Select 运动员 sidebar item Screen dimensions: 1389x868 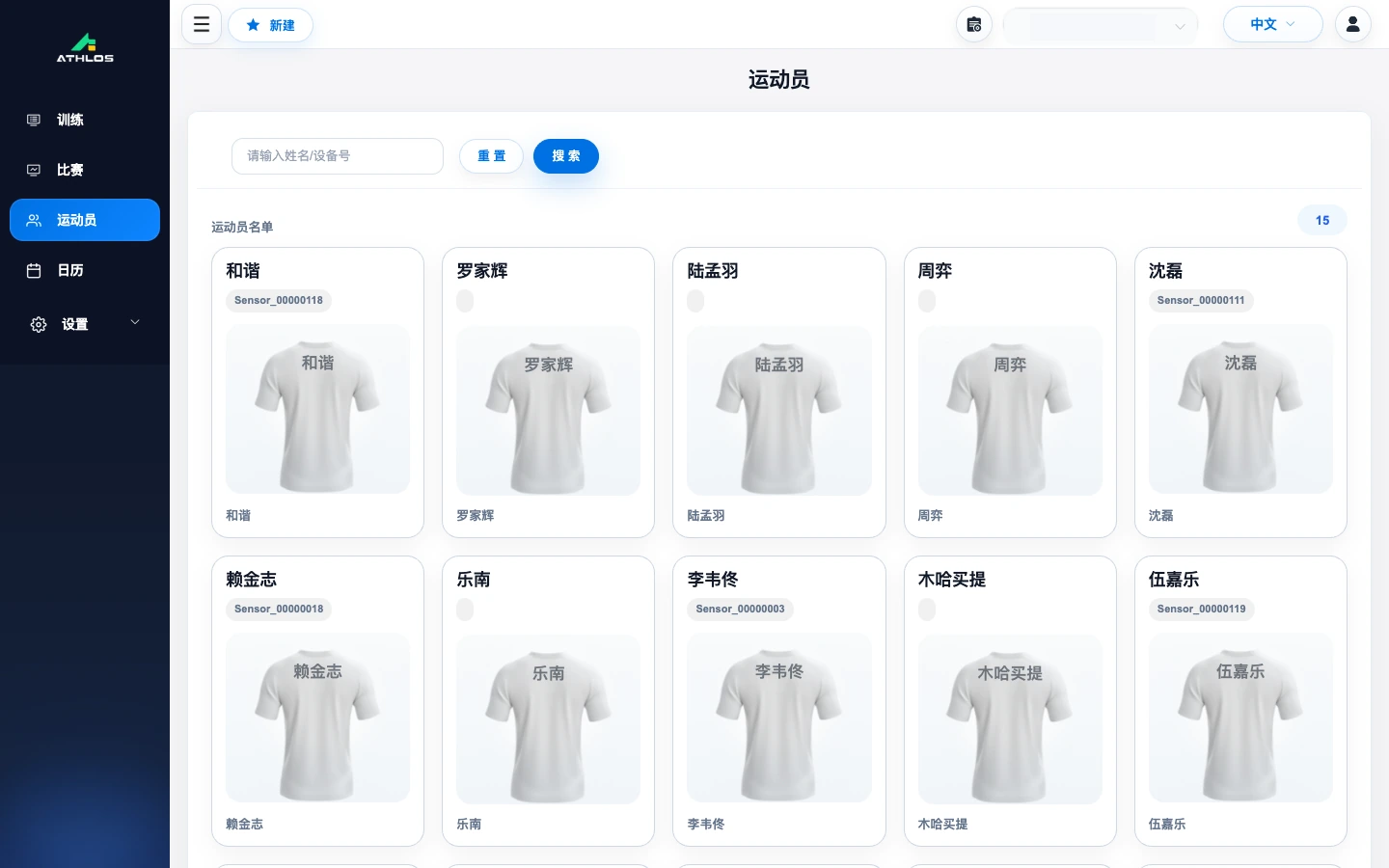pos(85,220)
